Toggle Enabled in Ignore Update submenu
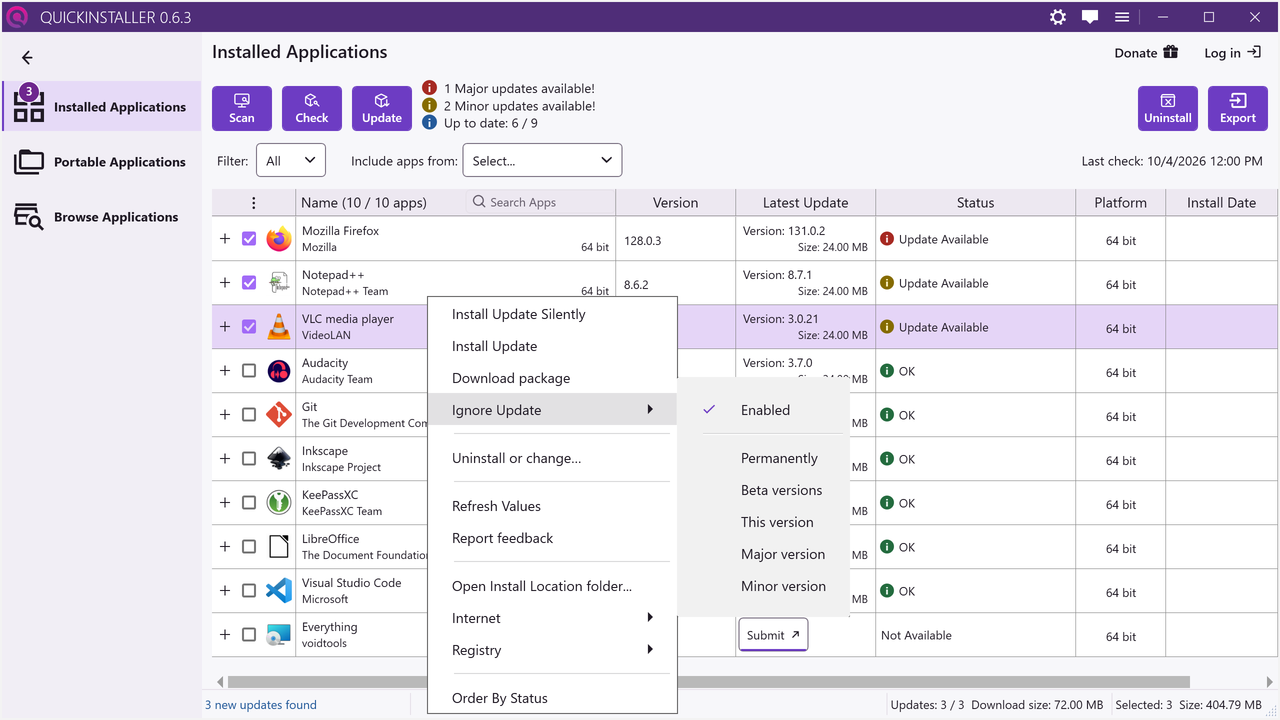Screen dimensions: 1280x720 coord(764,410)
